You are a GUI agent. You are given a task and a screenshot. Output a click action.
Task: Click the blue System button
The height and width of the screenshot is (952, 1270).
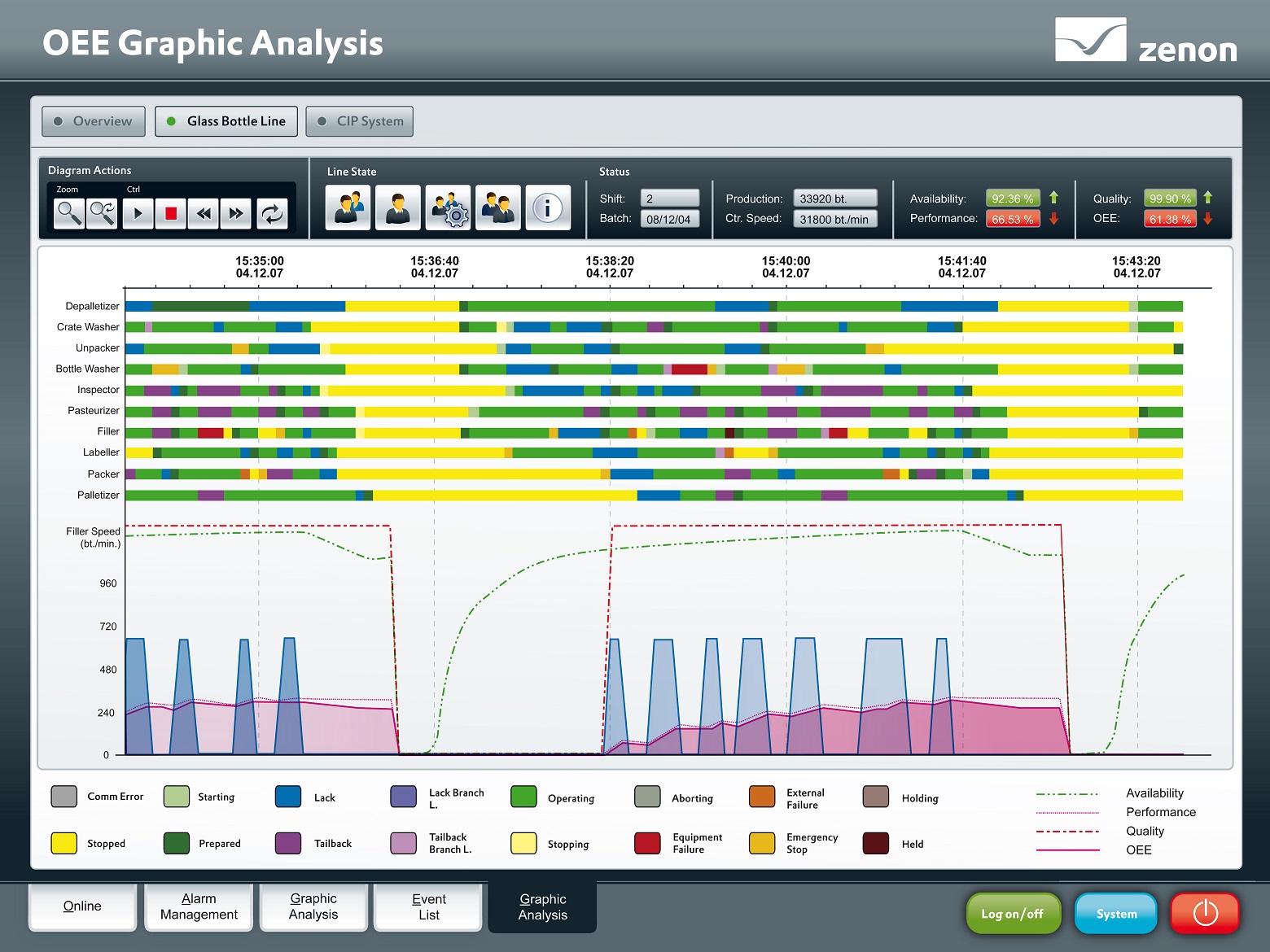click(1116, 913)
